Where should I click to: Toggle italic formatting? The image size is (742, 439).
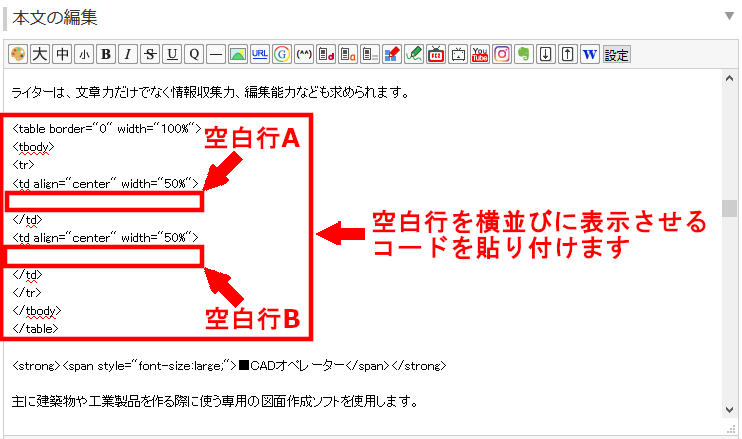[x=128, y=54]
